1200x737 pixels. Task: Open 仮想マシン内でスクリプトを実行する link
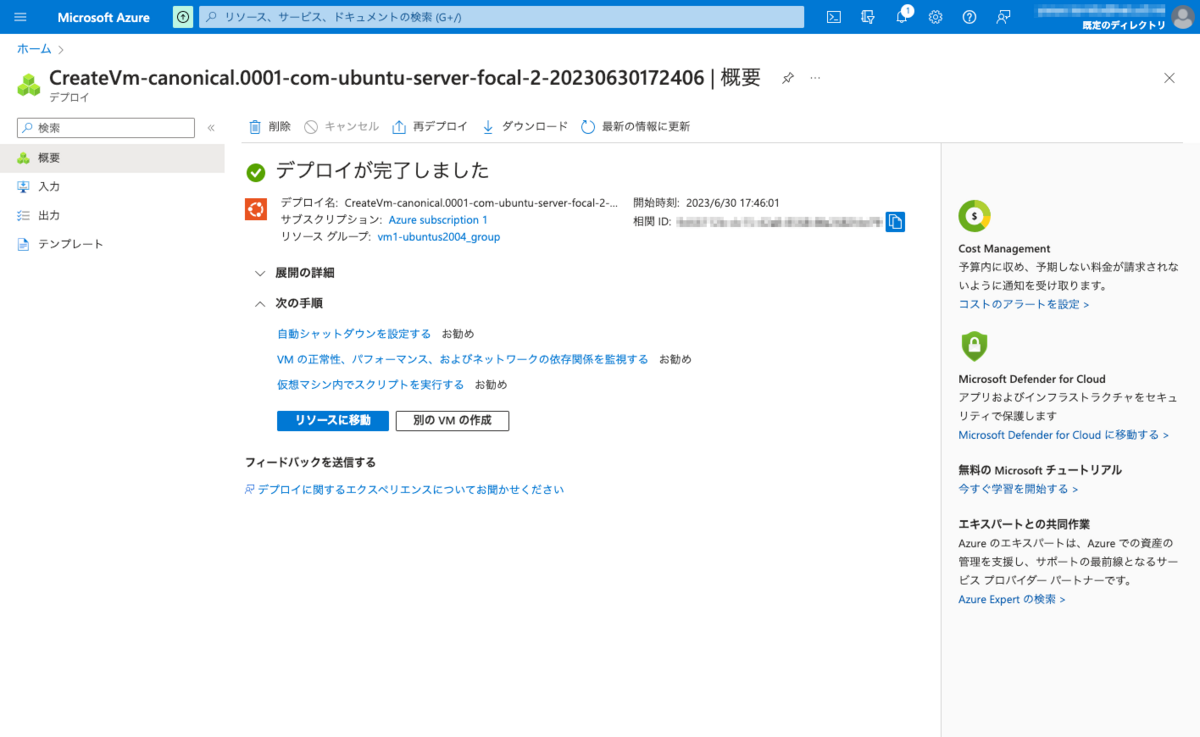pyautogui.click(x=371, y=384)
